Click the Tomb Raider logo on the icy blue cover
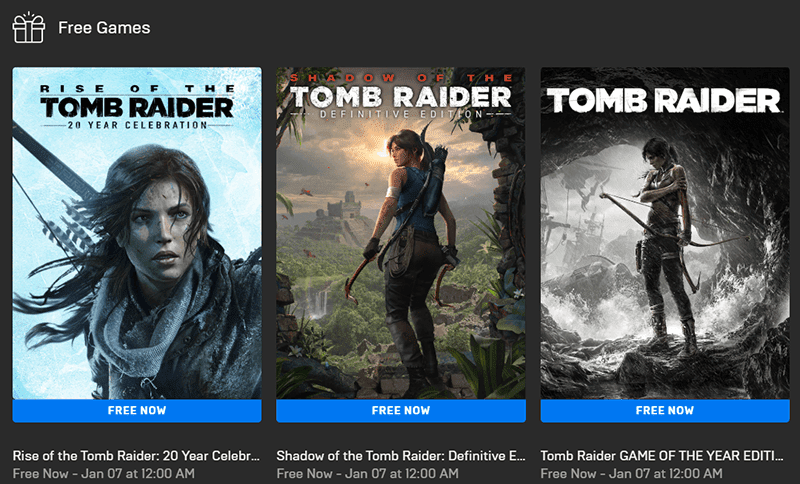 coord(137,107)
